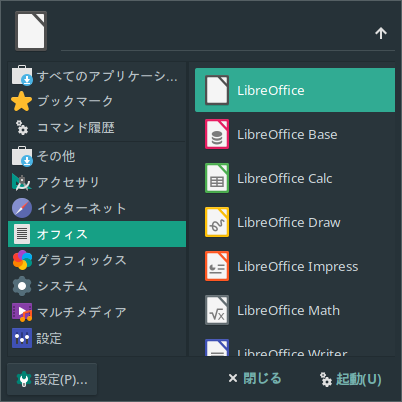Viewport: 402px width, 402px height.
Task: Show the コマンド履歴 list
Action: coord(97,127)
